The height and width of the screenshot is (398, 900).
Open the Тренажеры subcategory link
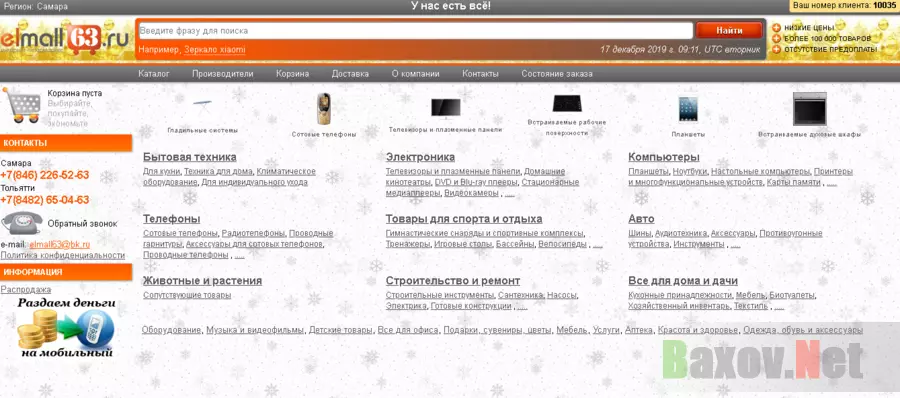[408, 244]
